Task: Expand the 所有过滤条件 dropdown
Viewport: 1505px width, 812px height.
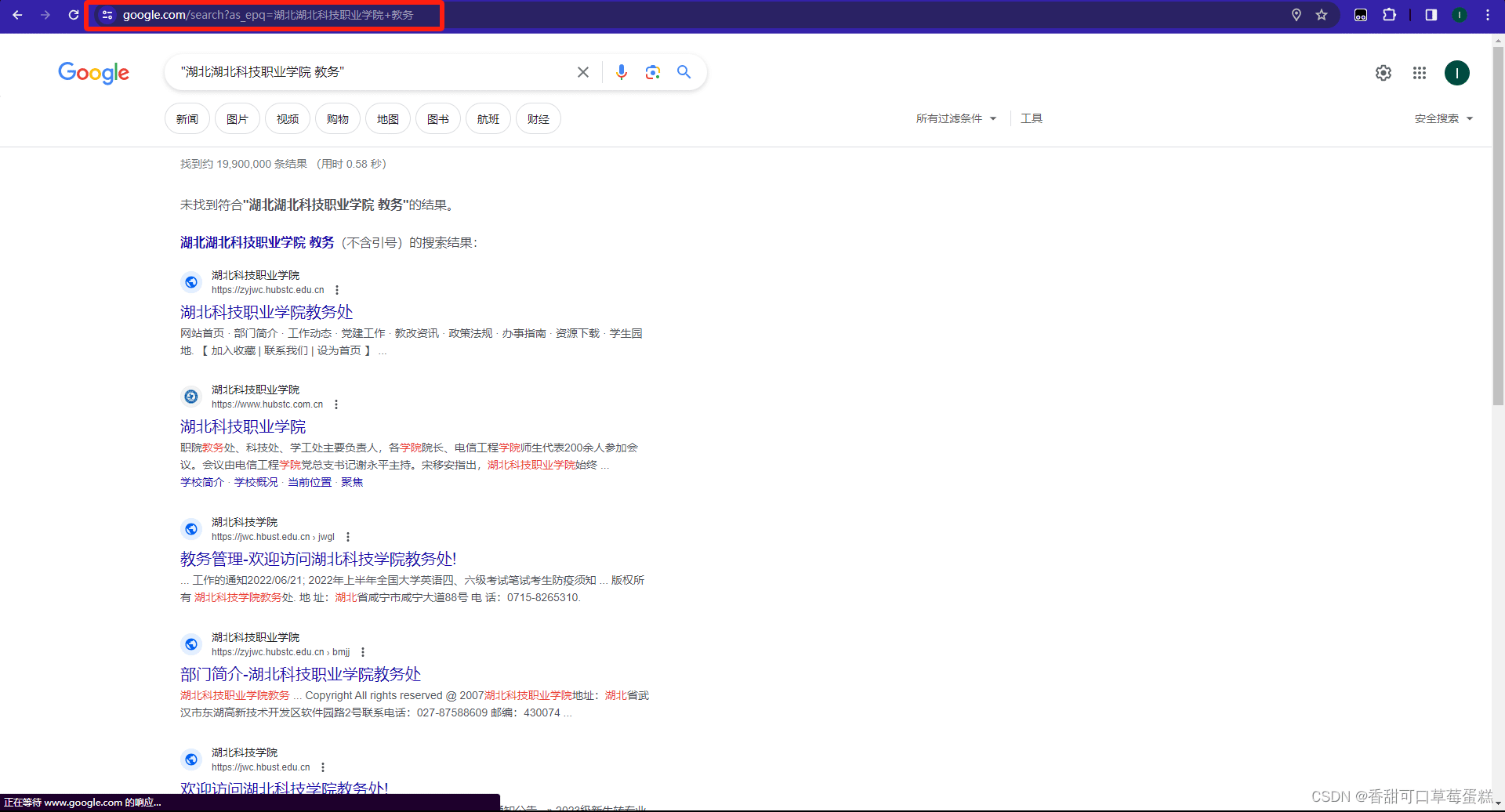Action: [956, 118]
